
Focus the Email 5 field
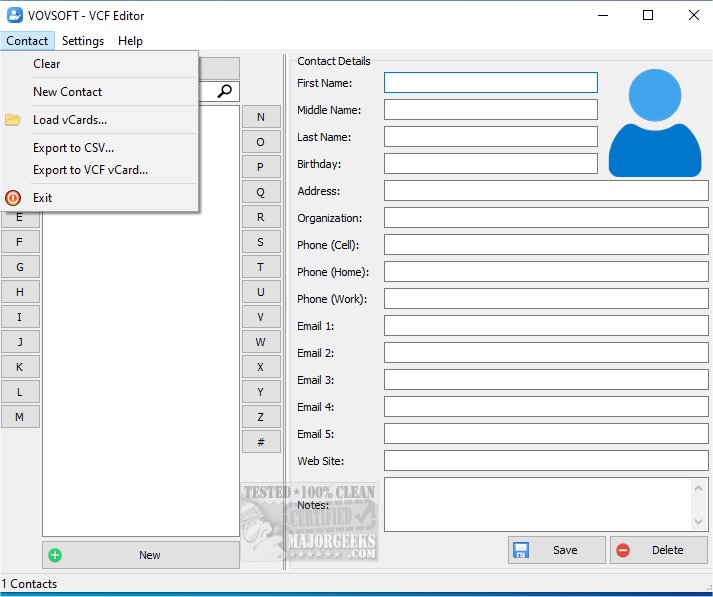tap(546, 434)
